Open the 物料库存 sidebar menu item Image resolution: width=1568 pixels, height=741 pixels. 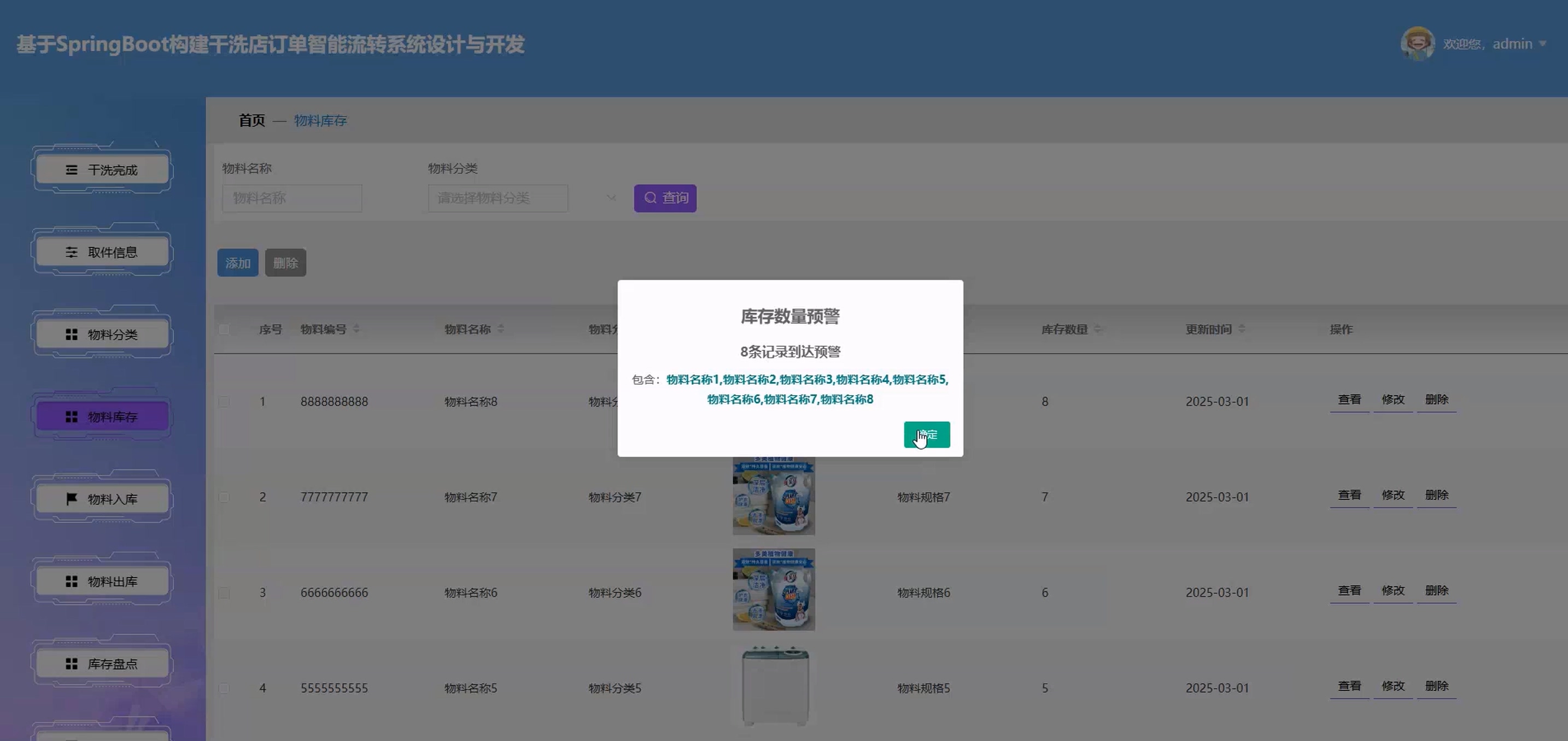click(102, 417)
